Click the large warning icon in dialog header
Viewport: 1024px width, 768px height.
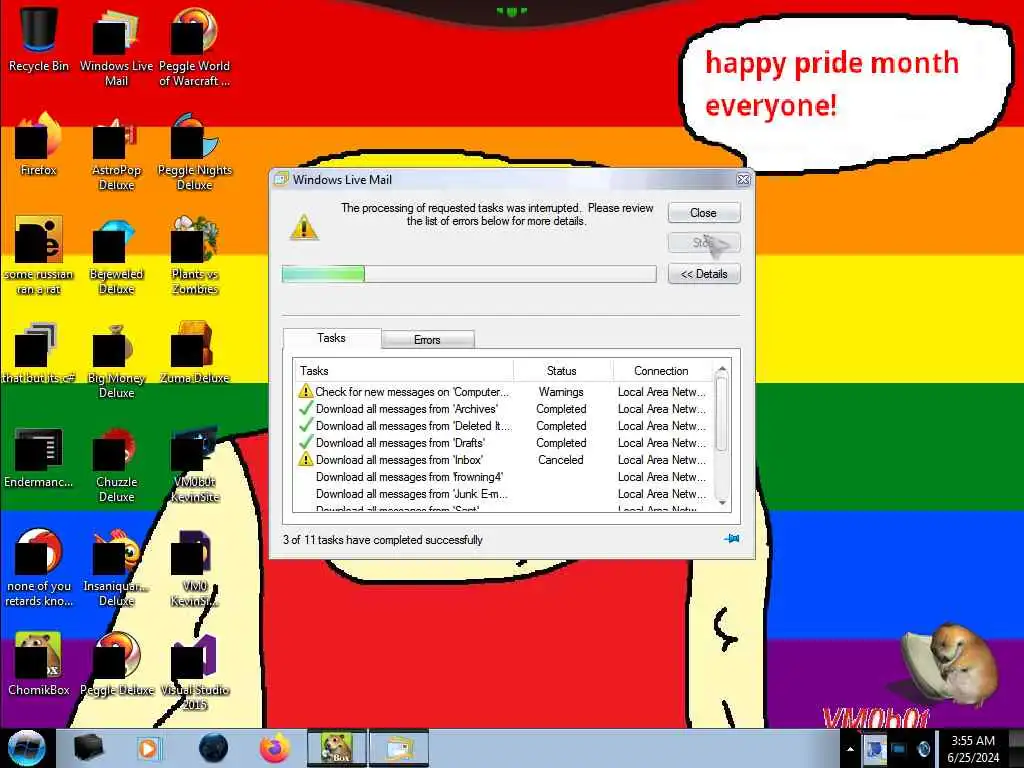pos(304,227)
